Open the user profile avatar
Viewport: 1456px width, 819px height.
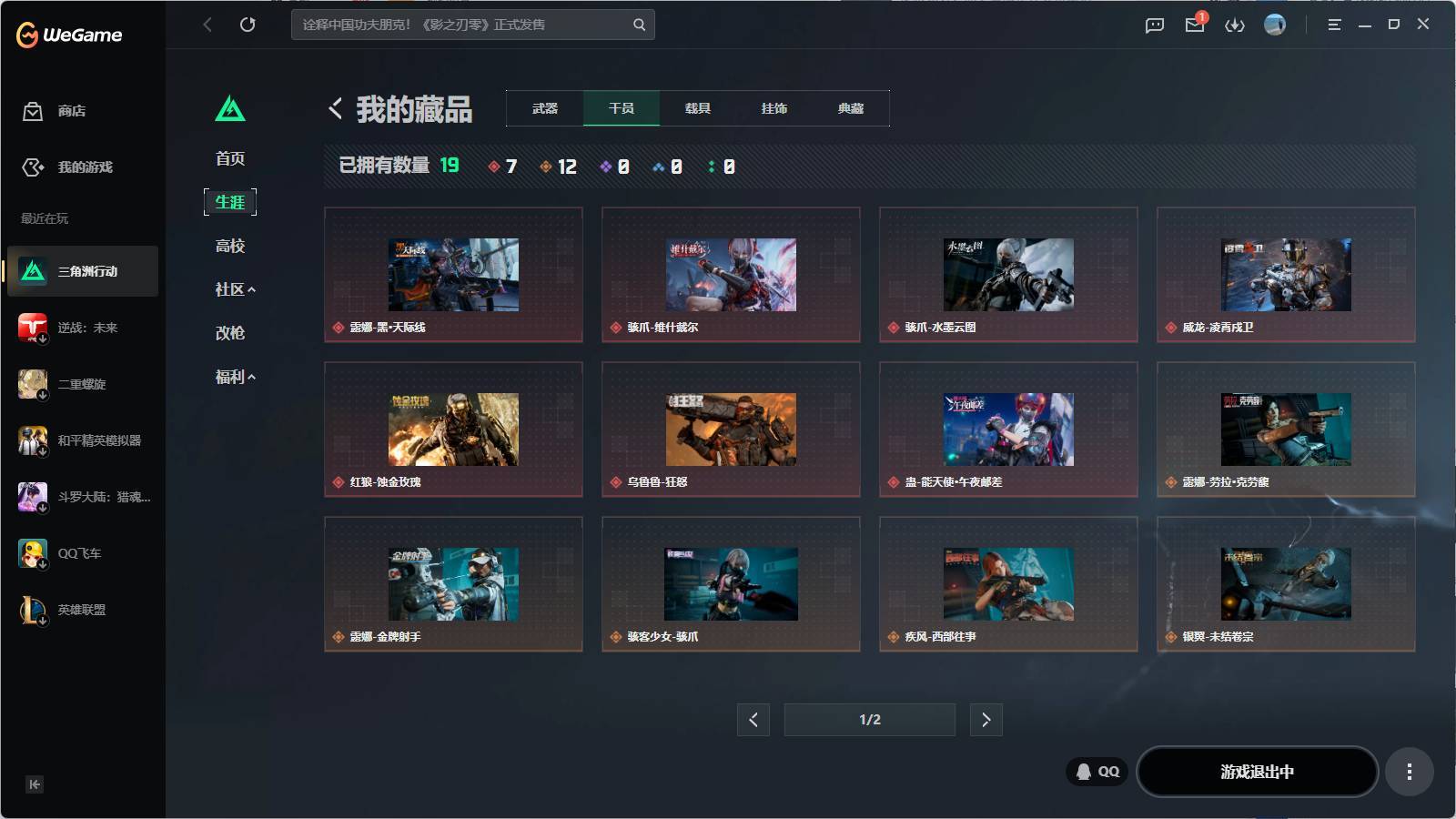(x=1275, y=25)
